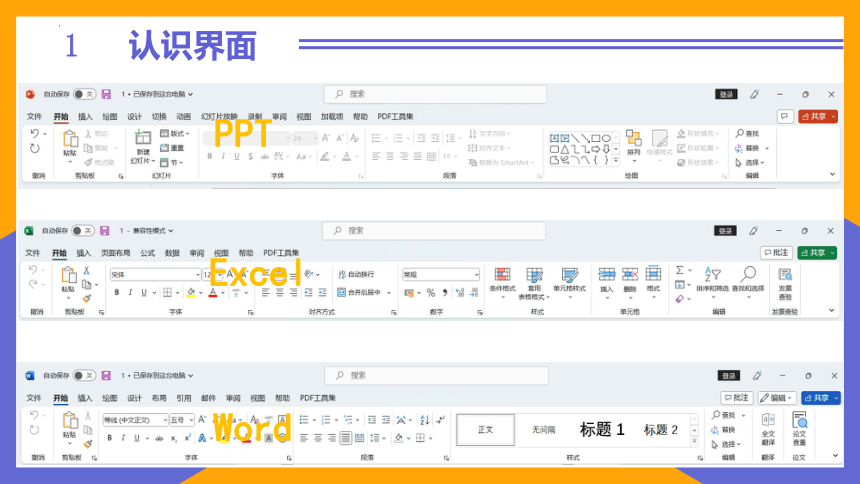Click the PowerPoint search box

click(435, 94)
